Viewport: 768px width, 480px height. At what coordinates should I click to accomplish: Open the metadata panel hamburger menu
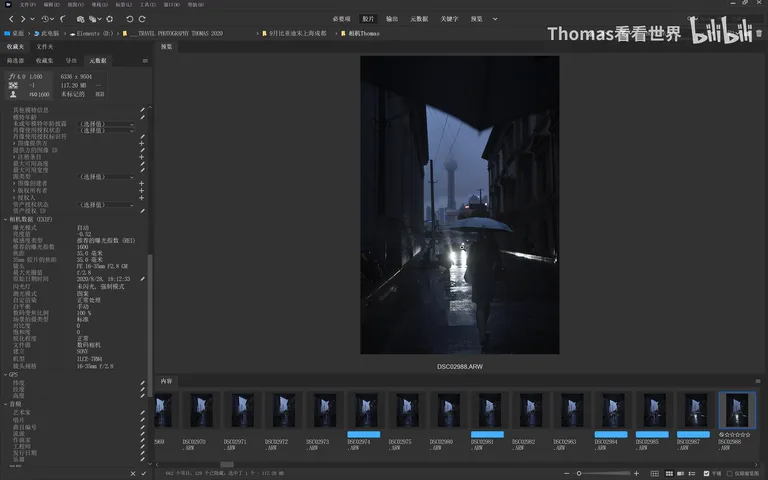point(145,61)
